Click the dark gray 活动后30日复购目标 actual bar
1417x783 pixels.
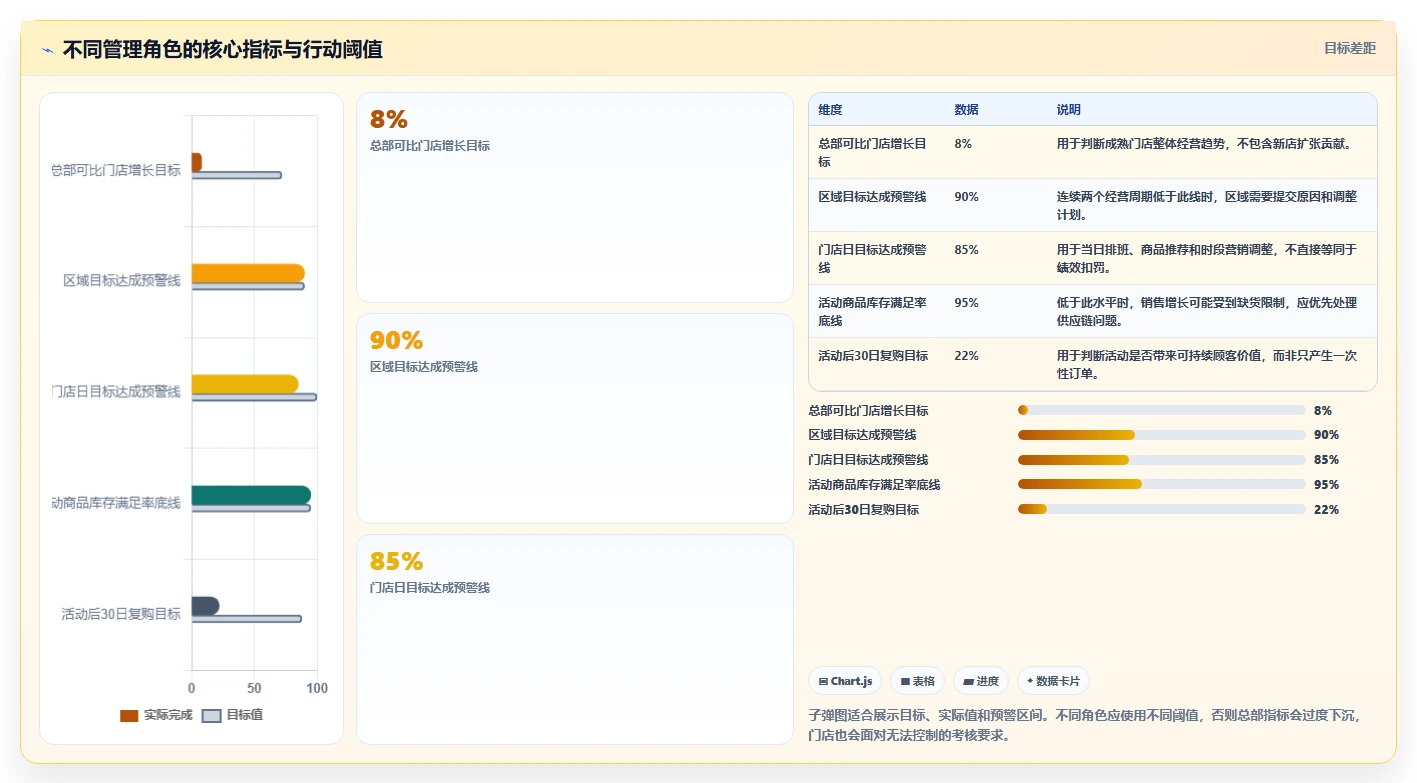coord(205,606)
